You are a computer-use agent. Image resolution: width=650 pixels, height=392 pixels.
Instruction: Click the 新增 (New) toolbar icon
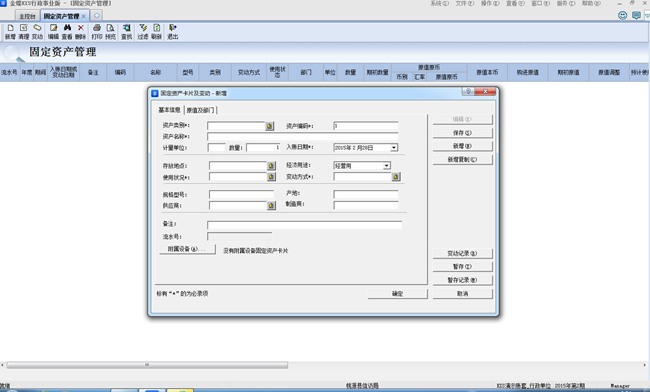10,31
